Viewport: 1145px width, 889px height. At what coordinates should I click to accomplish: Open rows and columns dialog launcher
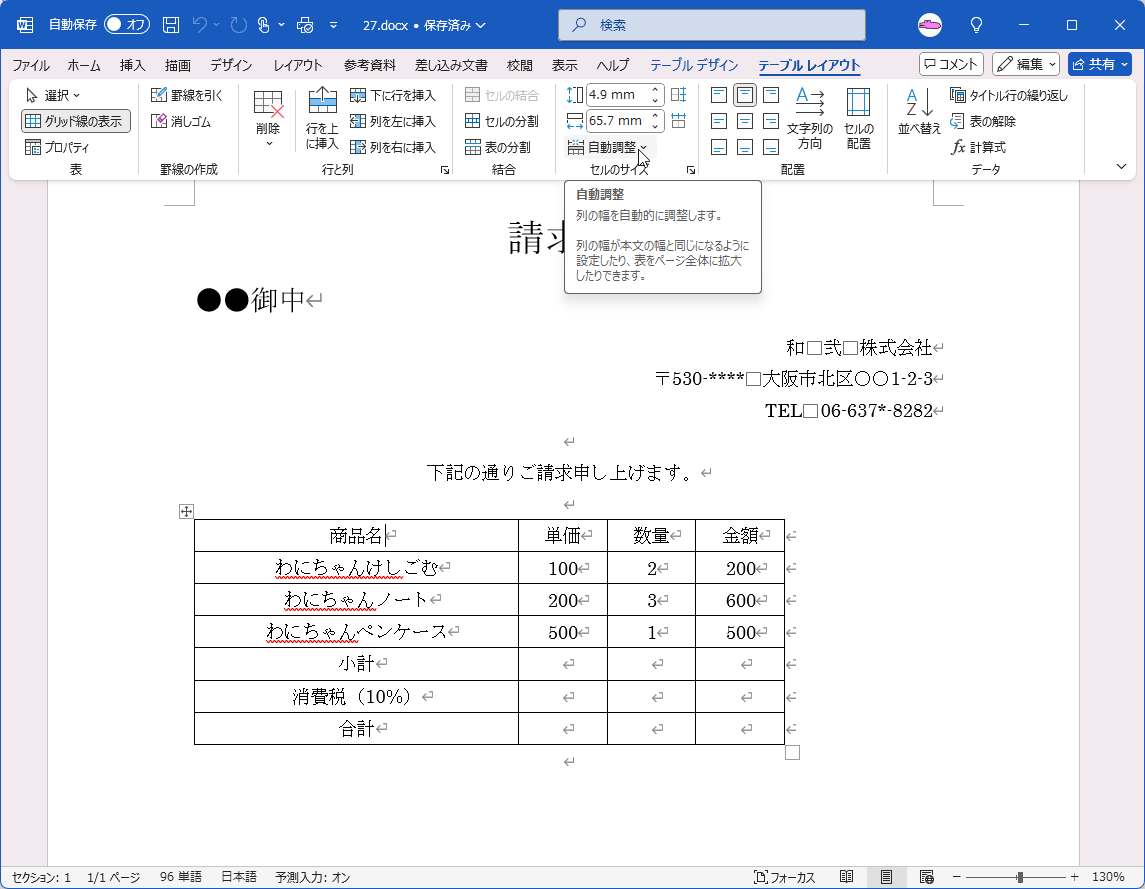[445, 170]
